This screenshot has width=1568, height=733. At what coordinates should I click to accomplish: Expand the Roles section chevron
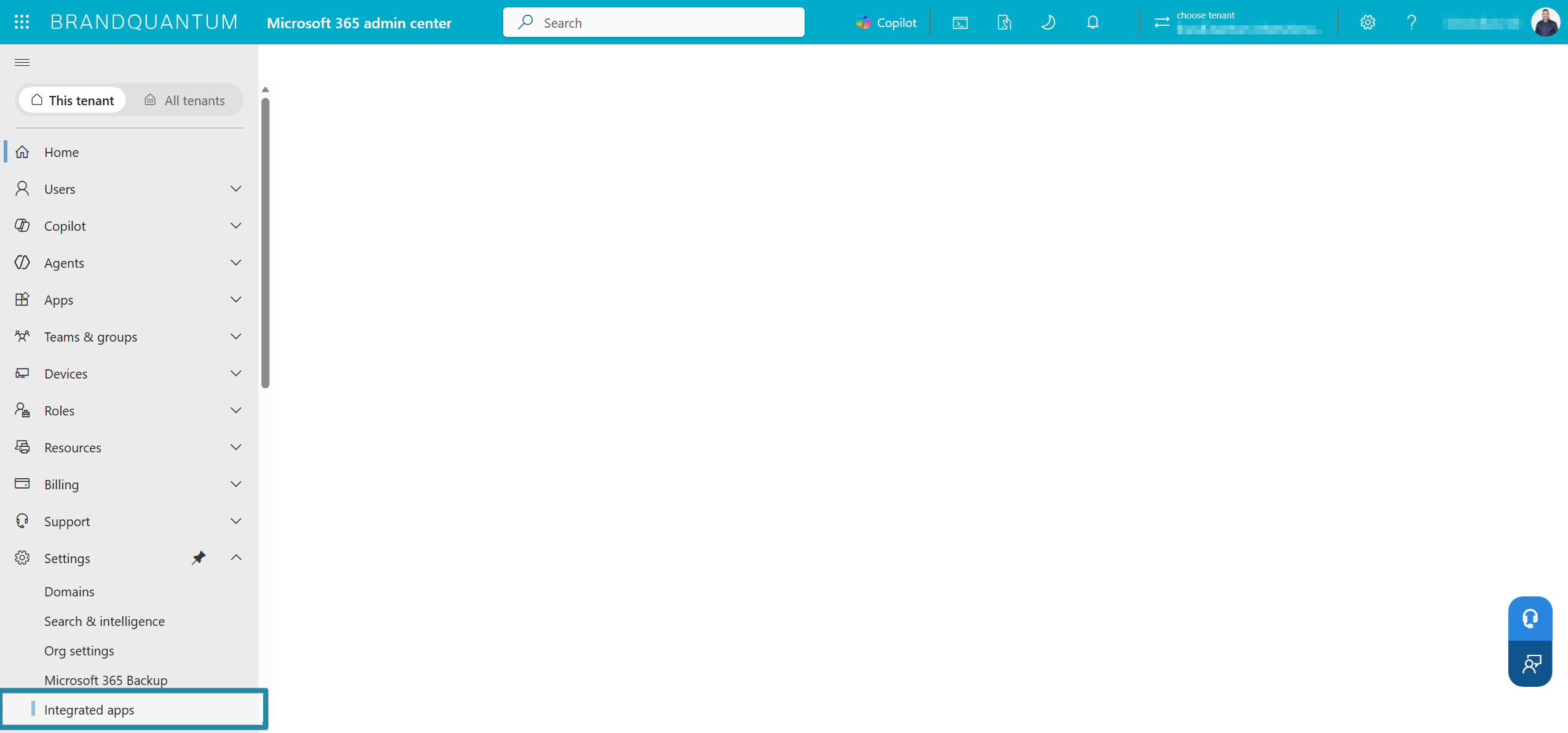pos(236,410)
